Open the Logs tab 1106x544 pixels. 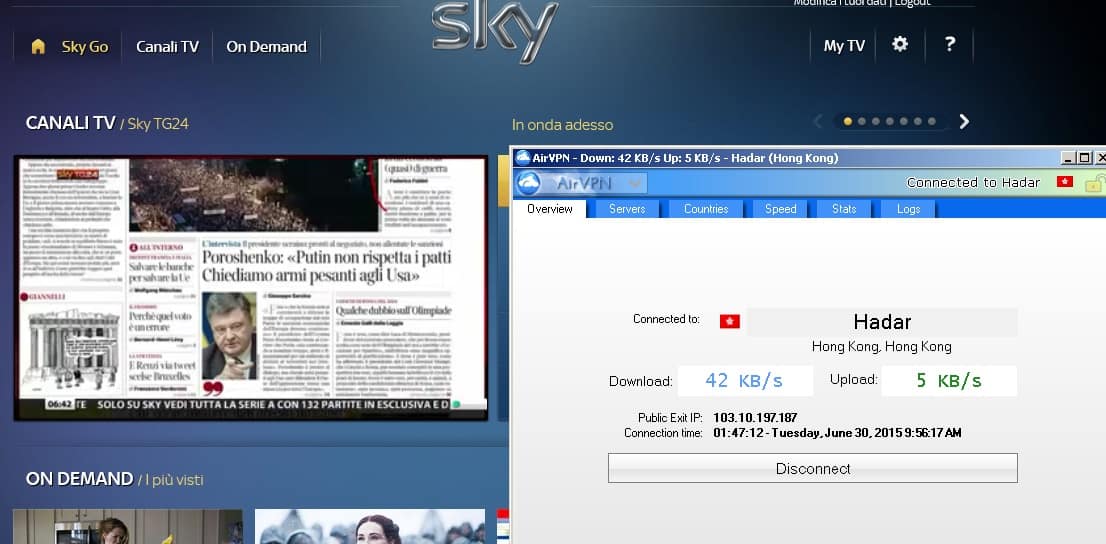click(x=908, y=209)
